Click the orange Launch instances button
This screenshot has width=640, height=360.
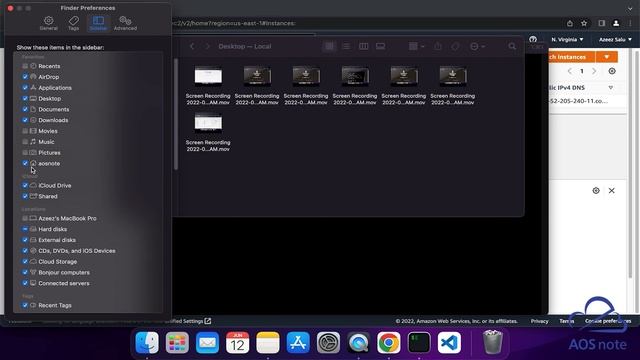pos(571,57)
